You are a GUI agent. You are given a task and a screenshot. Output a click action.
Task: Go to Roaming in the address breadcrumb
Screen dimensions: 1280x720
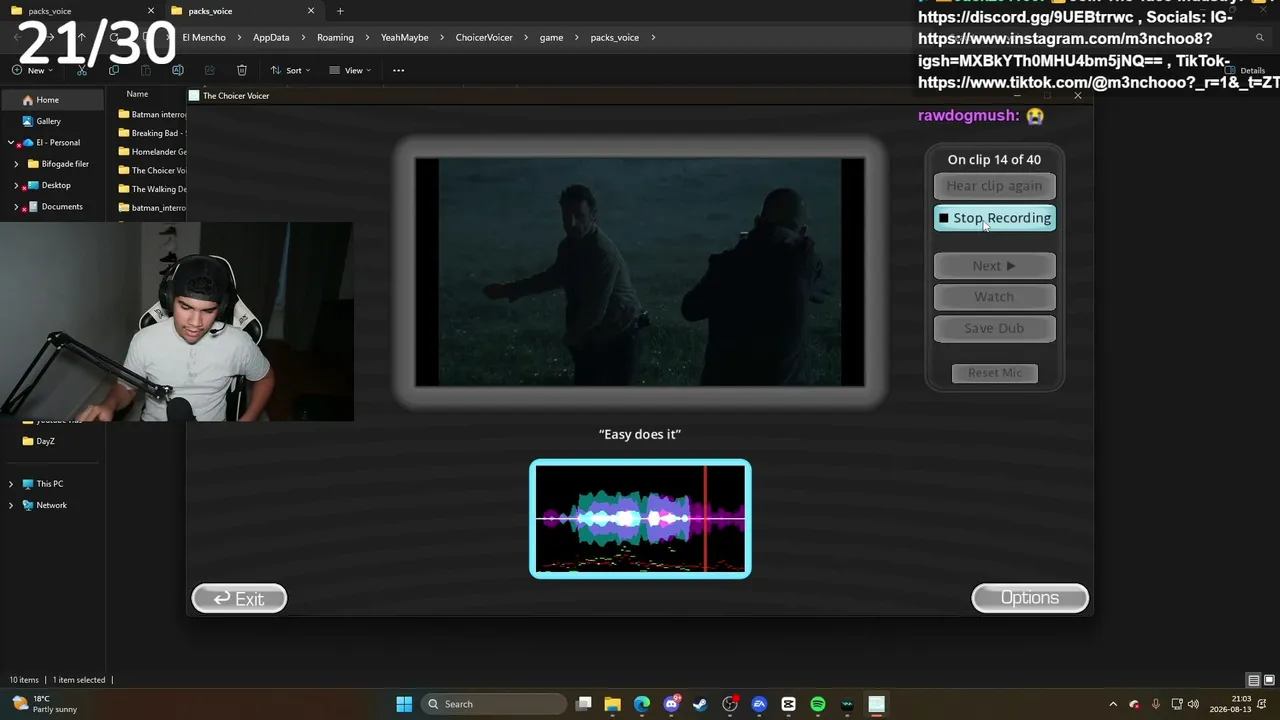click(x=335, y=38)
